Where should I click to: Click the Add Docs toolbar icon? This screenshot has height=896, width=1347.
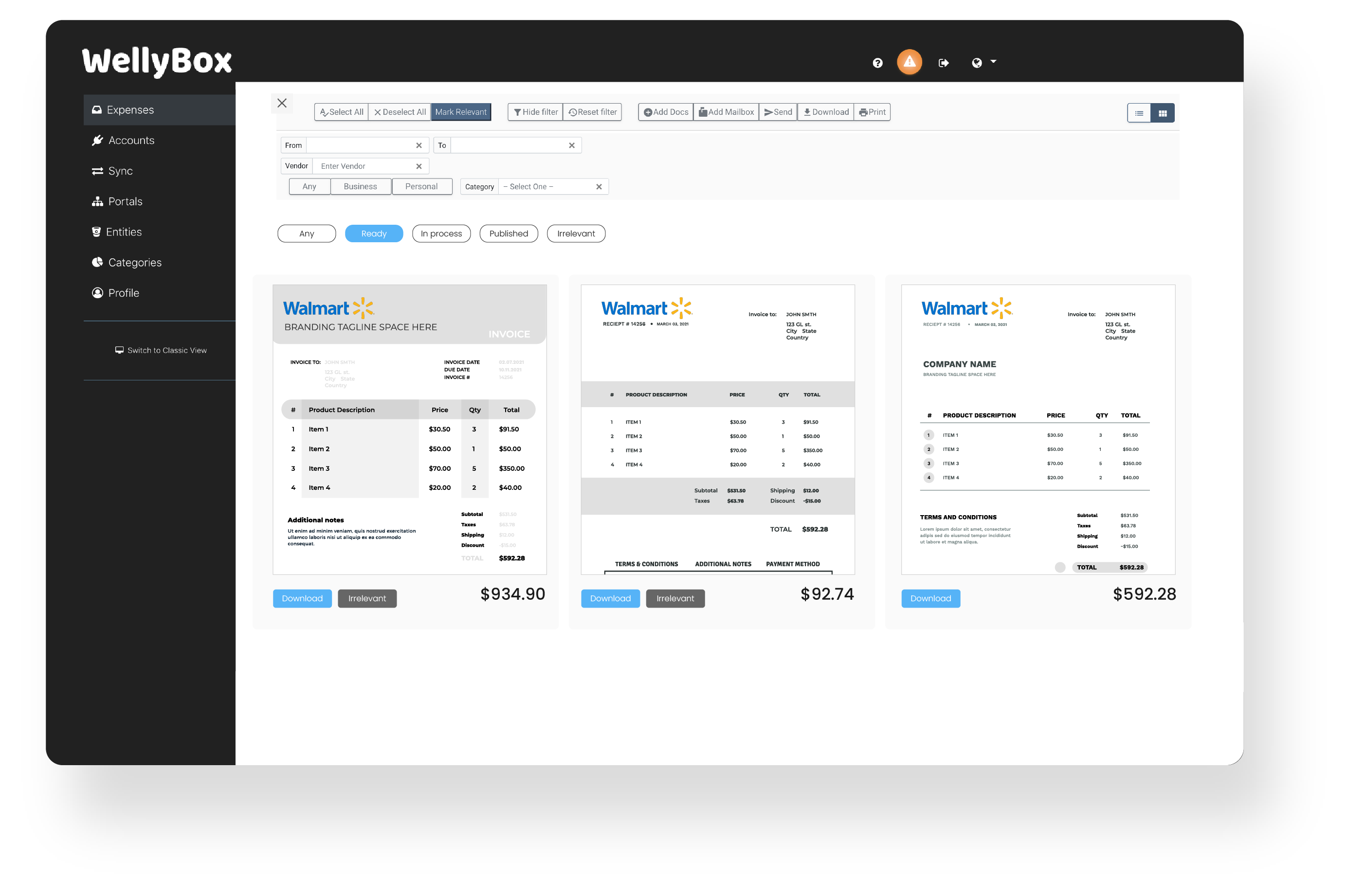coord(664,112)
